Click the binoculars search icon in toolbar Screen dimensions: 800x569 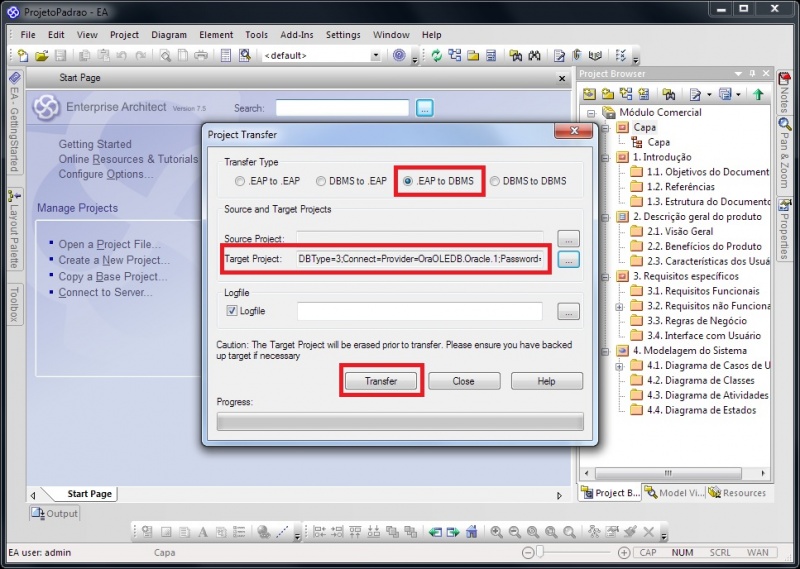tap(534, 56)
